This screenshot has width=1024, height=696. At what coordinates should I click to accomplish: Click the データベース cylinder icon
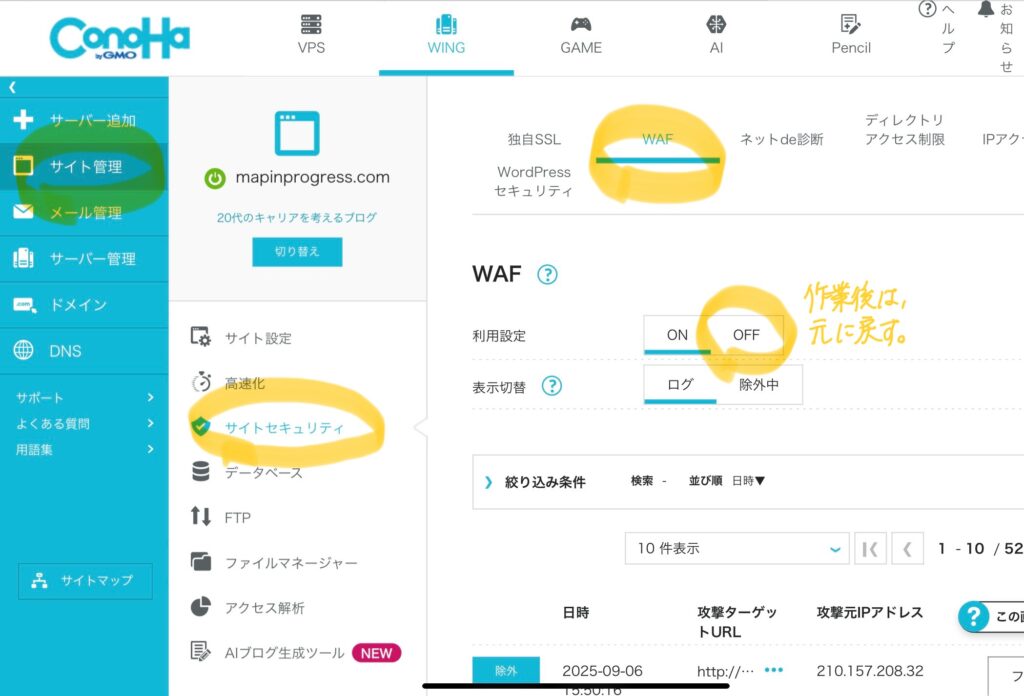(200, 471)
